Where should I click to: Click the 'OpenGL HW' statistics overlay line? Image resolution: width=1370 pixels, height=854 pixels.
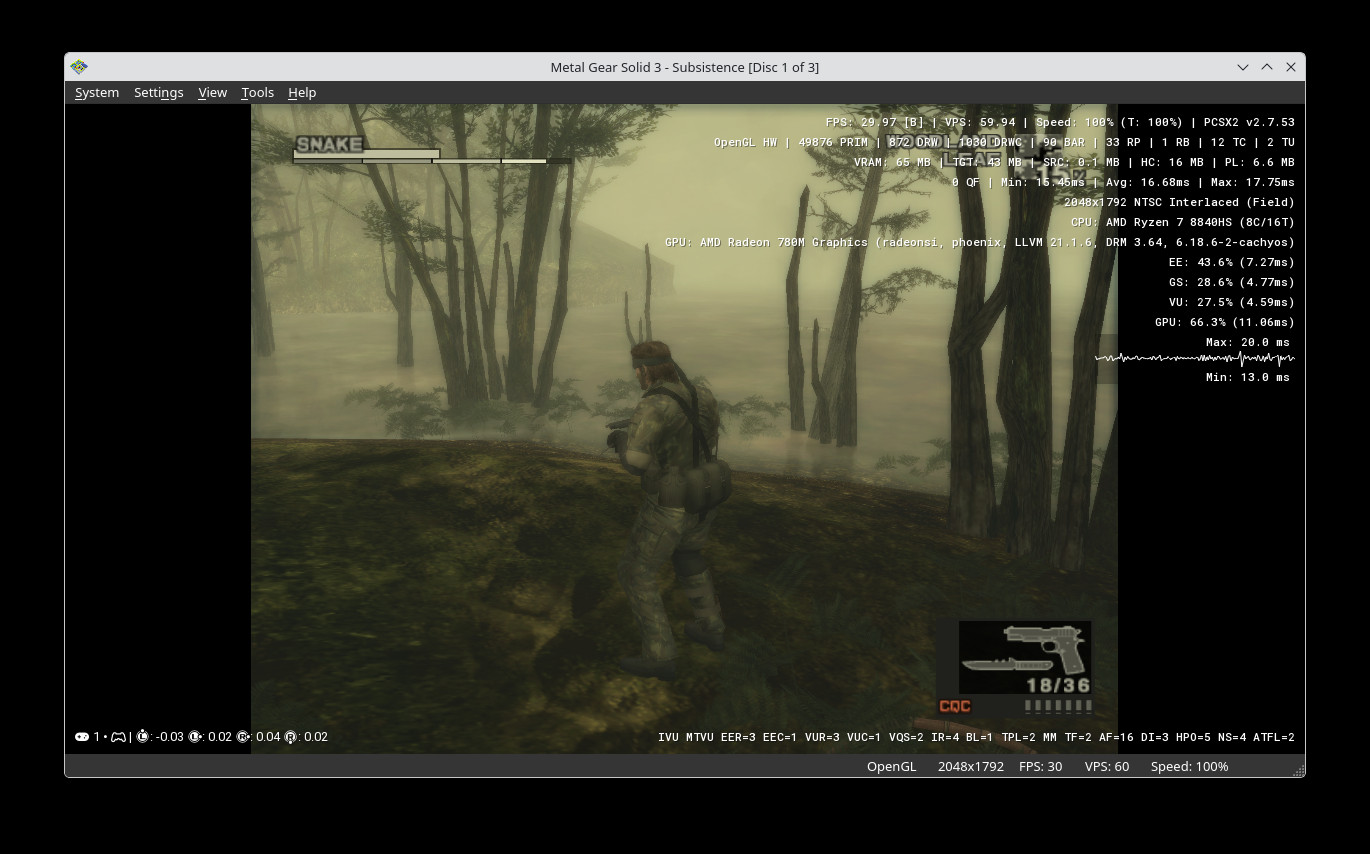click(x=1004, y=142)
